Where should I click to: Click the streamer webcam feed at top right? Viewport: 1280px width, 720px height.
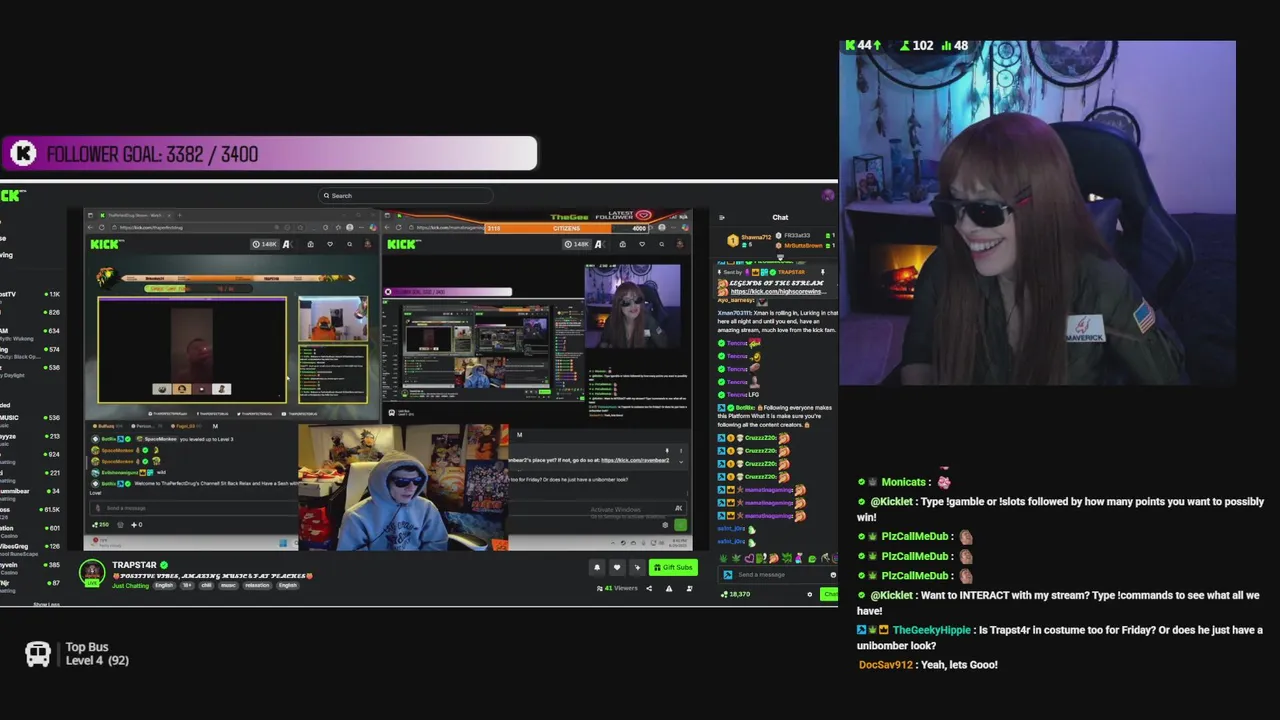pos(1037,212)
